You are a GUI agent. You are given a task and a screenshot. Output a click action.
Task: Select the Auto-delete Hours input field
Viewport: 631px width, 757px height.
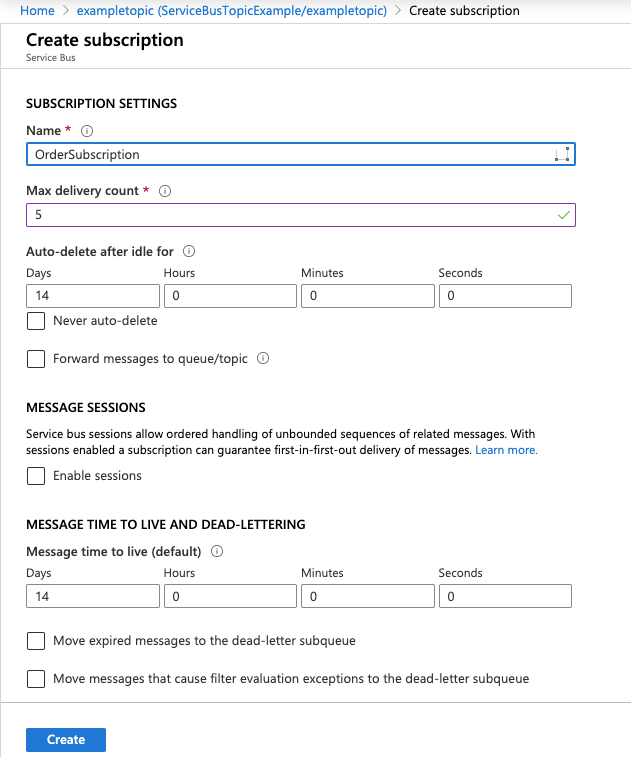[x=230, y=296]
